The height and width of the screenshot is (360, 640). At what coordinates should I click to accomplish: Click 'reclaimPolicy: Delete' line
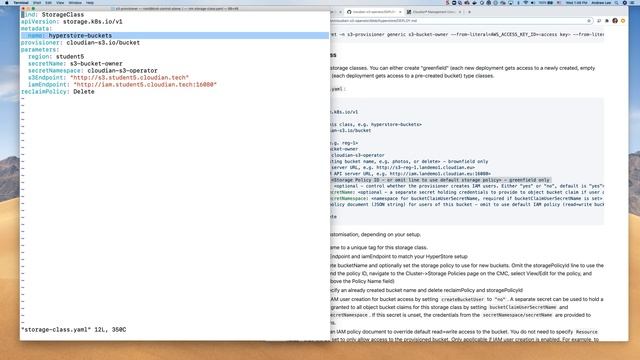coord(58,92)
